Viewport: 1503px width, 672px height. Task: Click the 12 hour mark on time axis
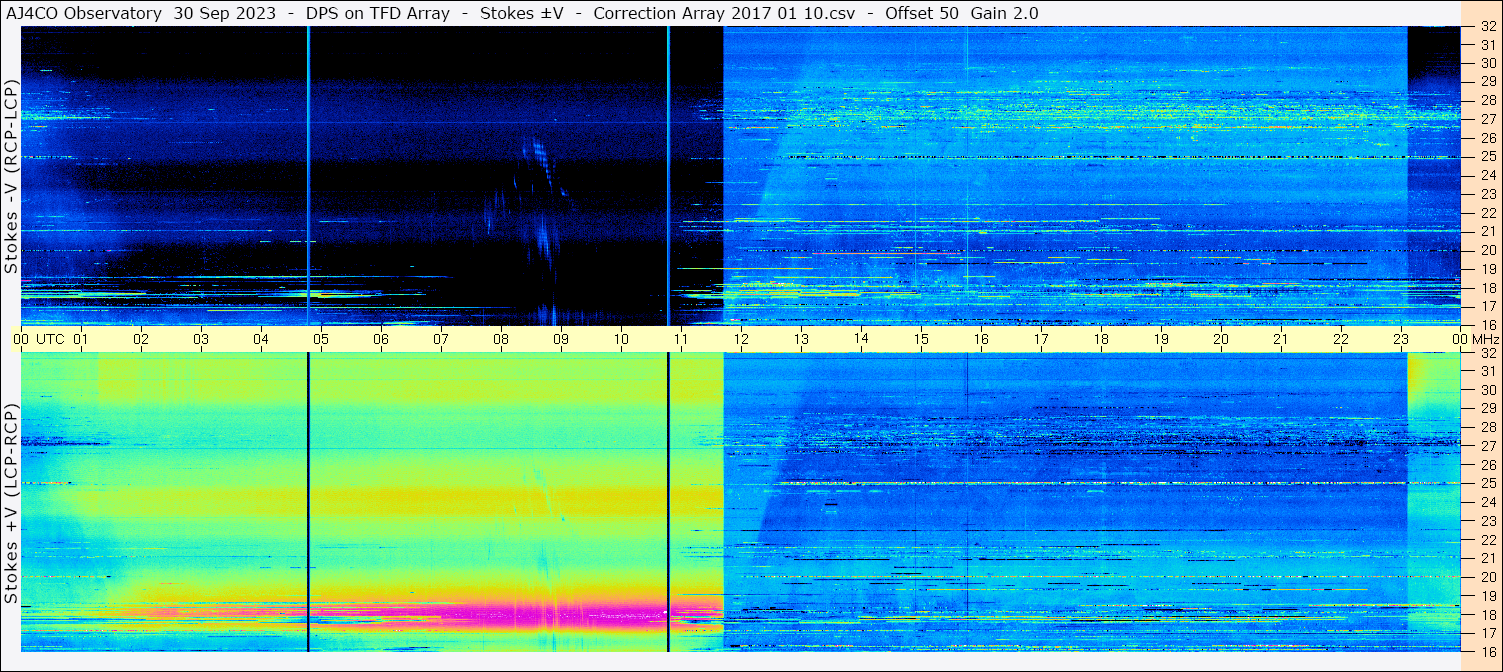pyautogui.click(x=741, y=339)
